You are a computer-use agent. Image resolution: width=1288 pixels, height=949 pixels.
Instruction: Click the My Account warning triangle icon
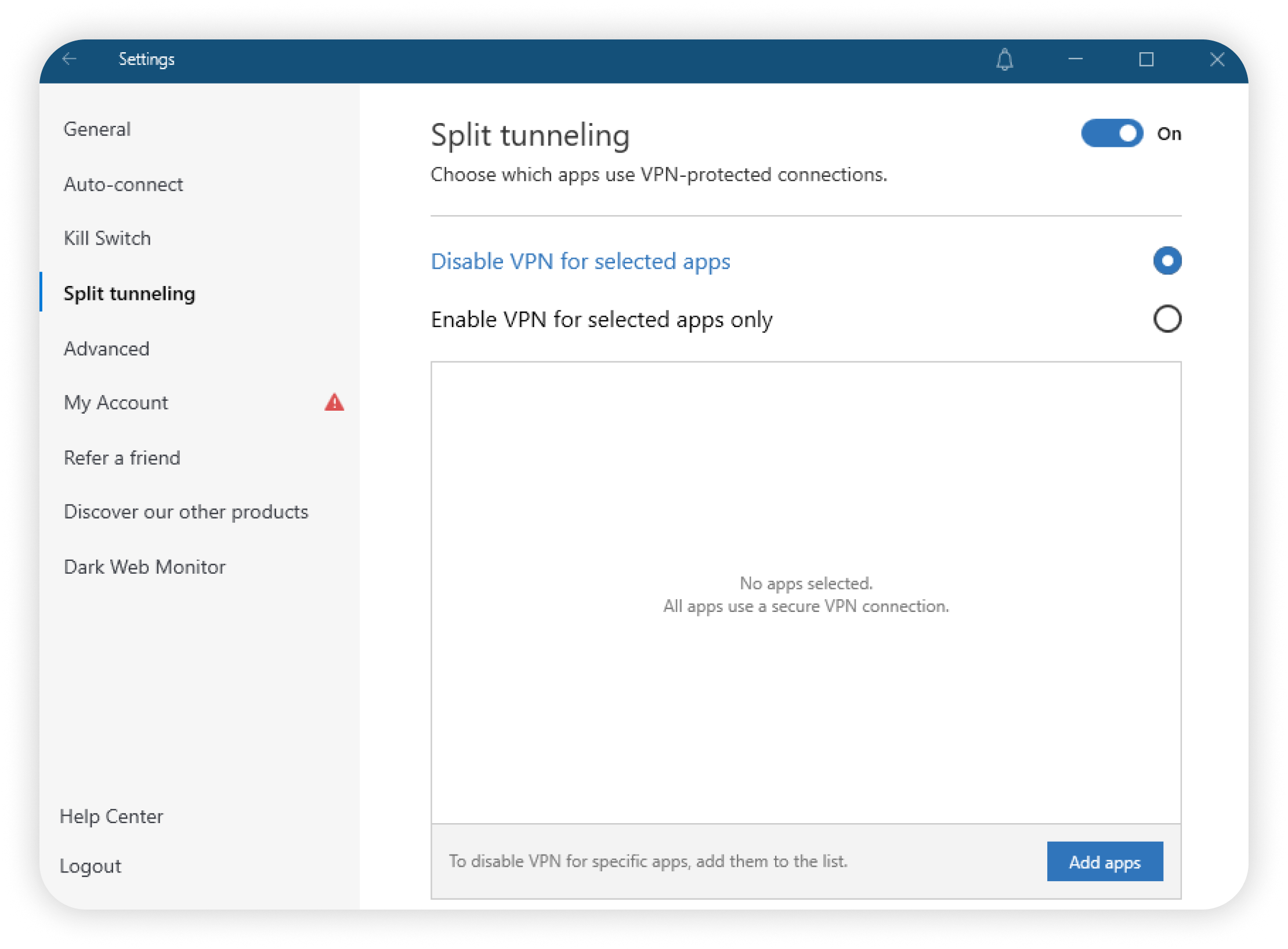[334, 403]
